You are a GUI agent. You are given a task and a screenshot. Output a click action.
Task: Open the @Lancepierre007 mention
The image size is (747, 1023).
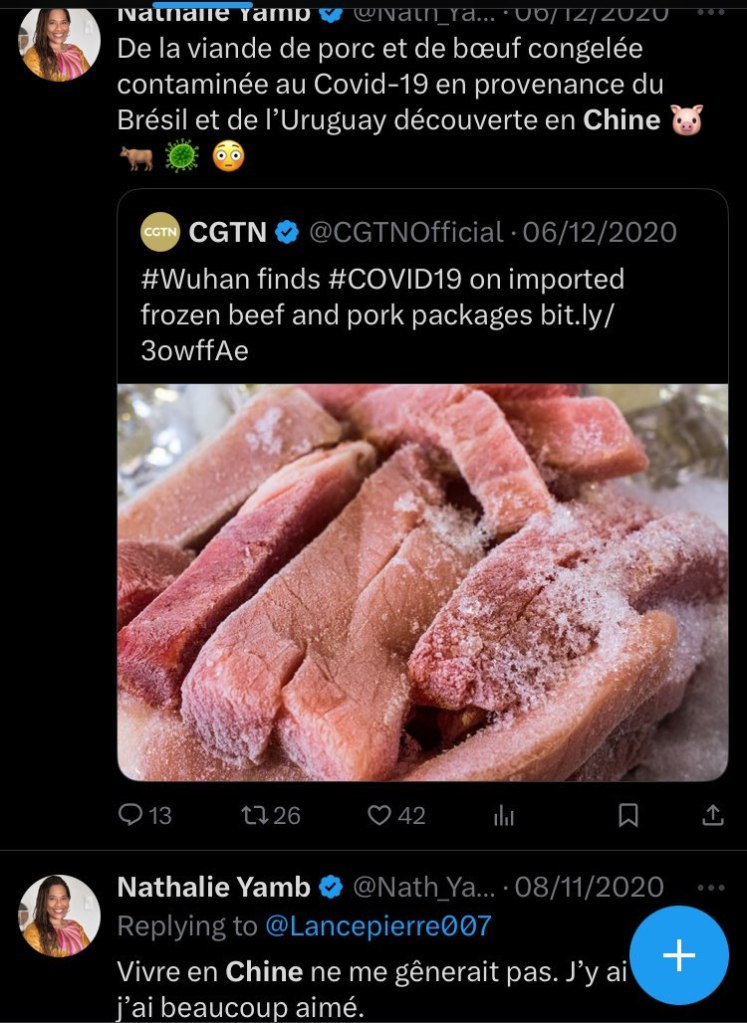point(378,926)
